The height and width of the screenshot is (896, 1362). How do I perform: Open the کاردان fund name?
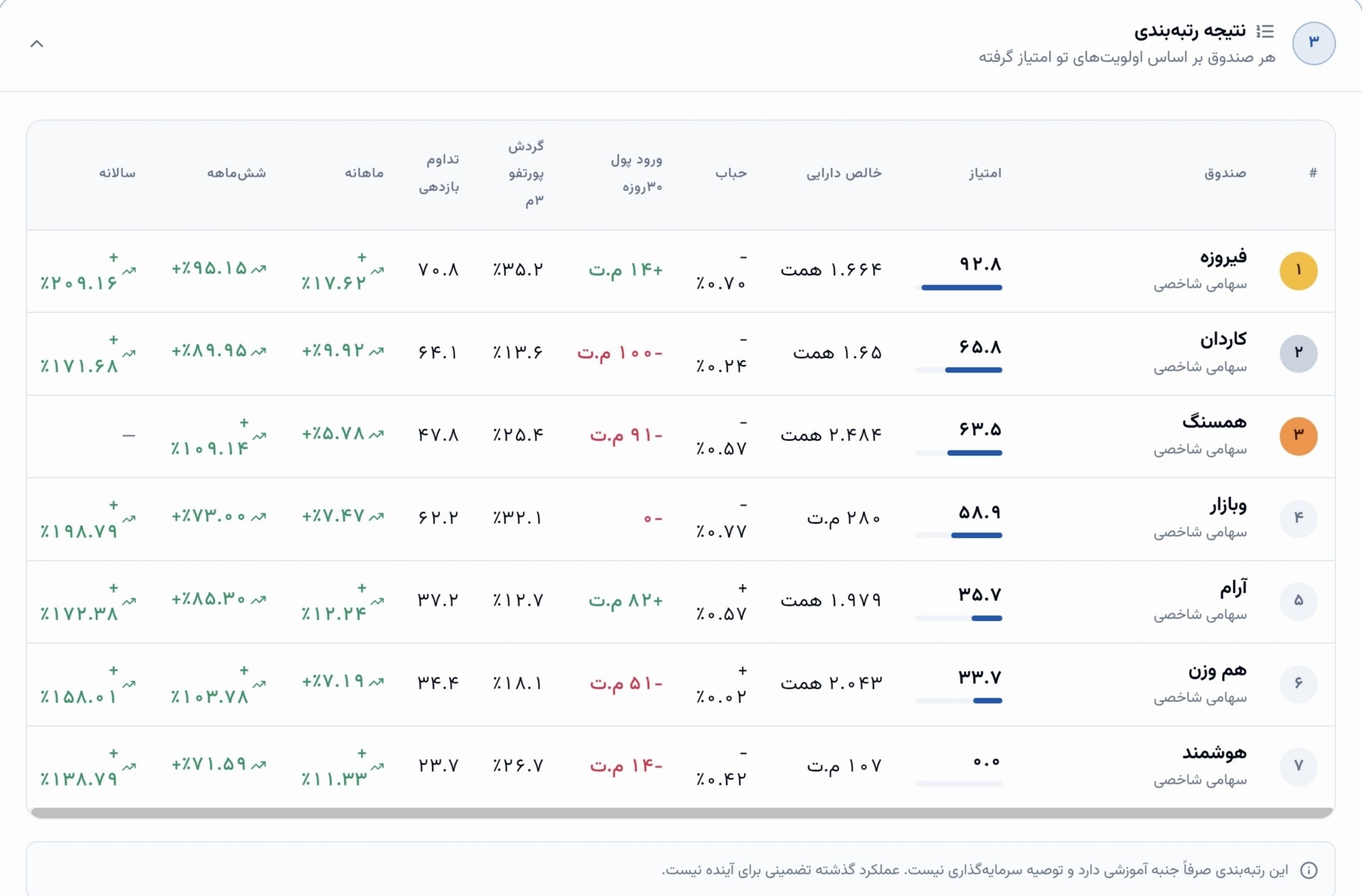tap(1224, 340)
